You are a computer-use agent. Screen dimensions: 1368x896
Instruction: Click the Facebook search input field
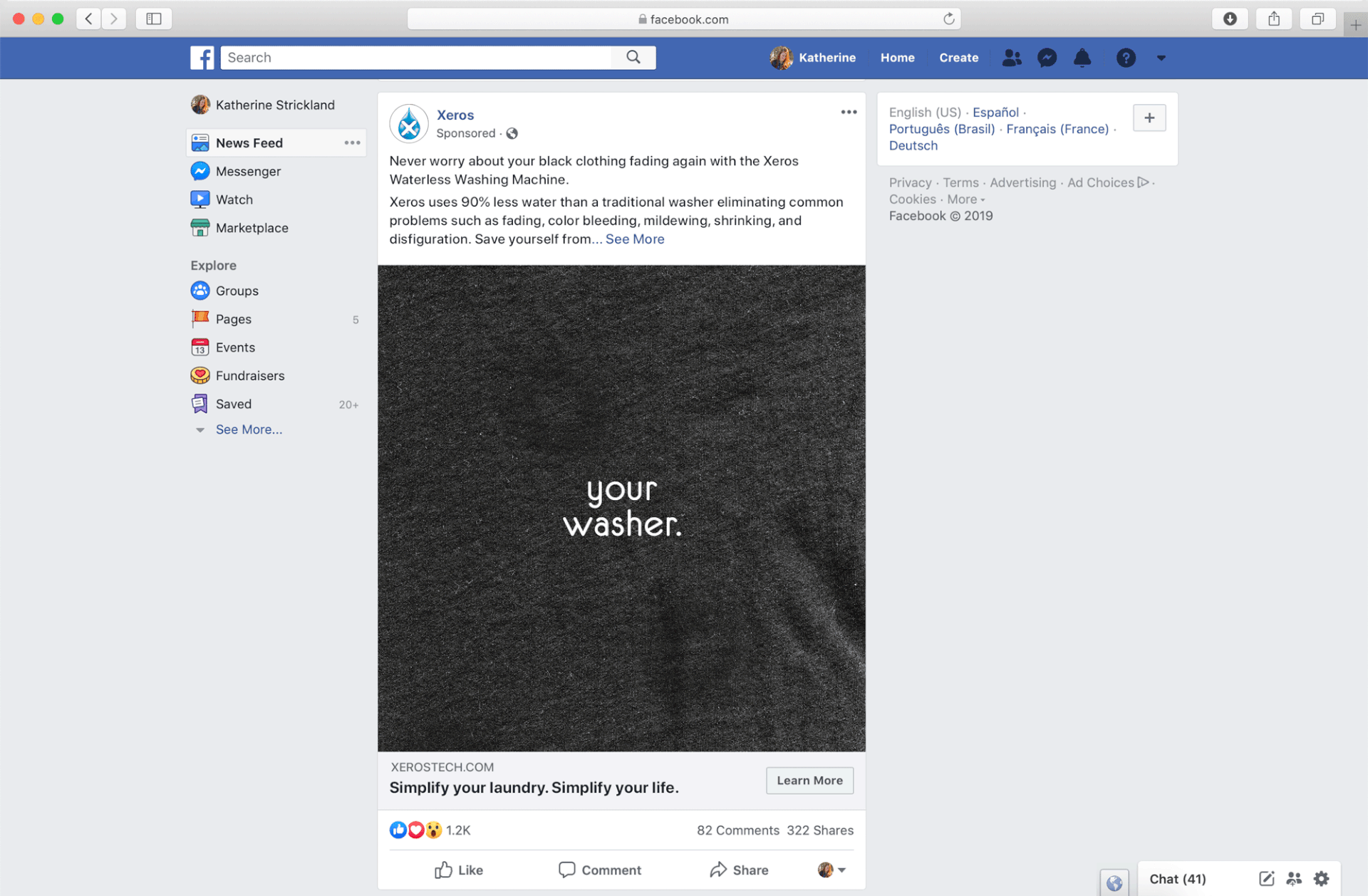(x=417, y=58)
